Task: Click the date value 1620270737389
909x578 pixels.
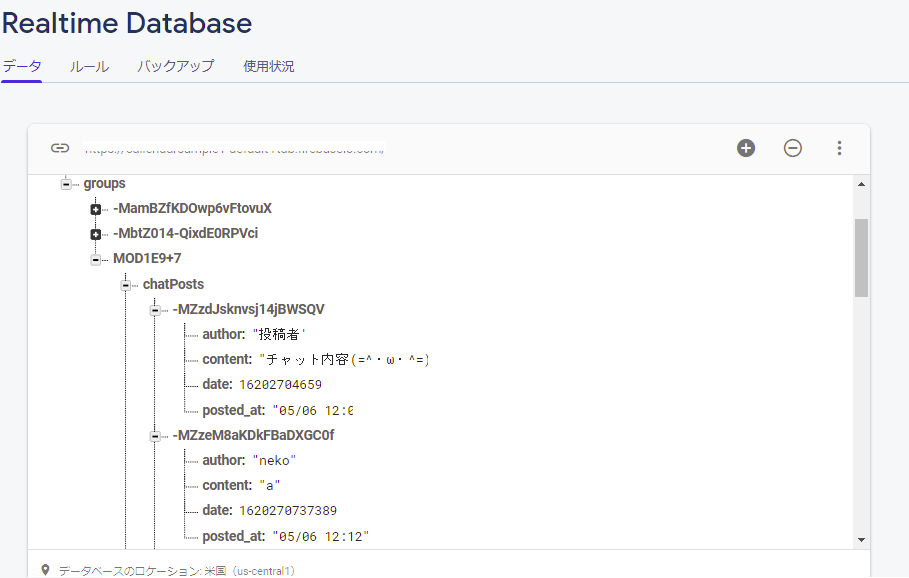Action: pos(288,511)
